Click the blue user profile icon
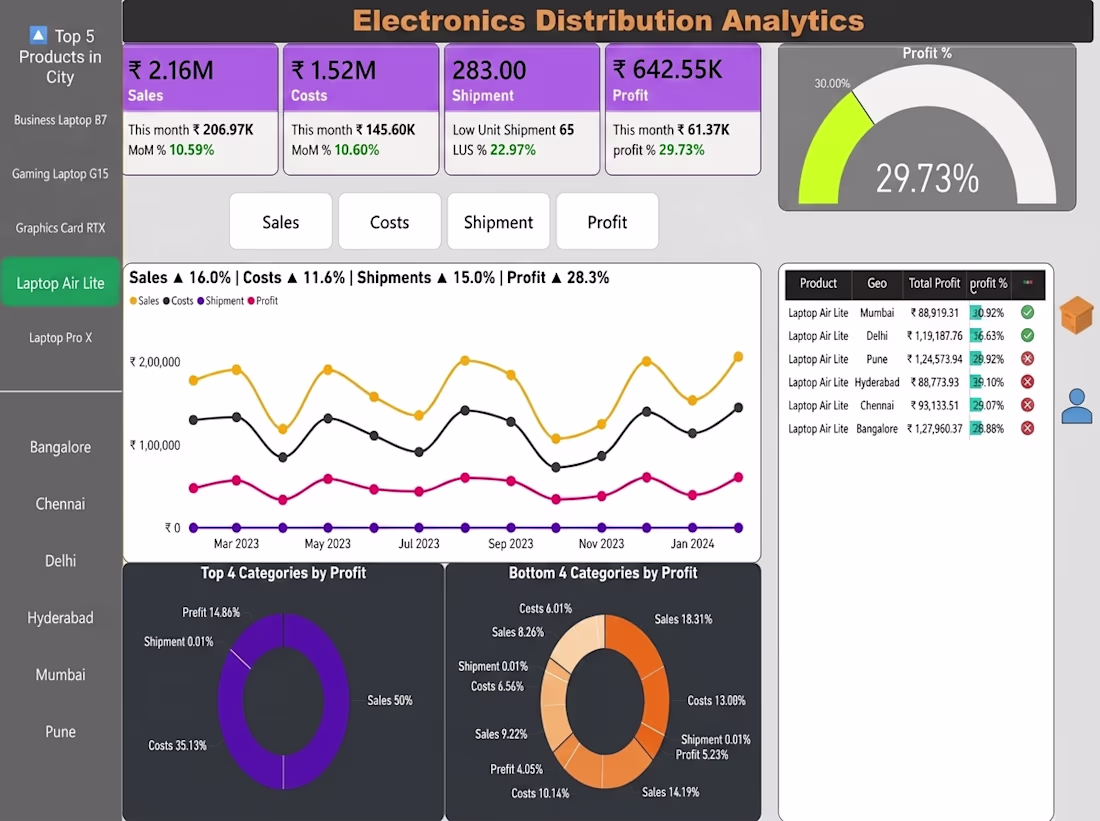1100x821 pixels. click(1077, 406)
